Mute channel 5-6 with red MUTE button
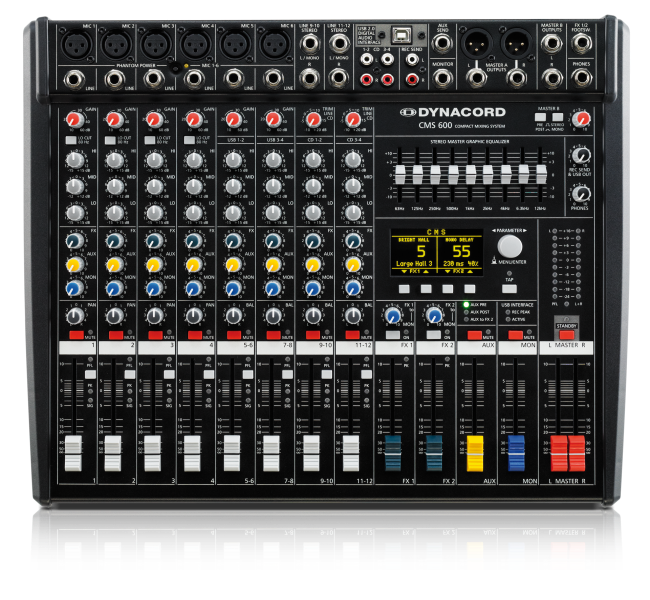The width and height of the screenshot is (650, 600). tap(234, 335)
